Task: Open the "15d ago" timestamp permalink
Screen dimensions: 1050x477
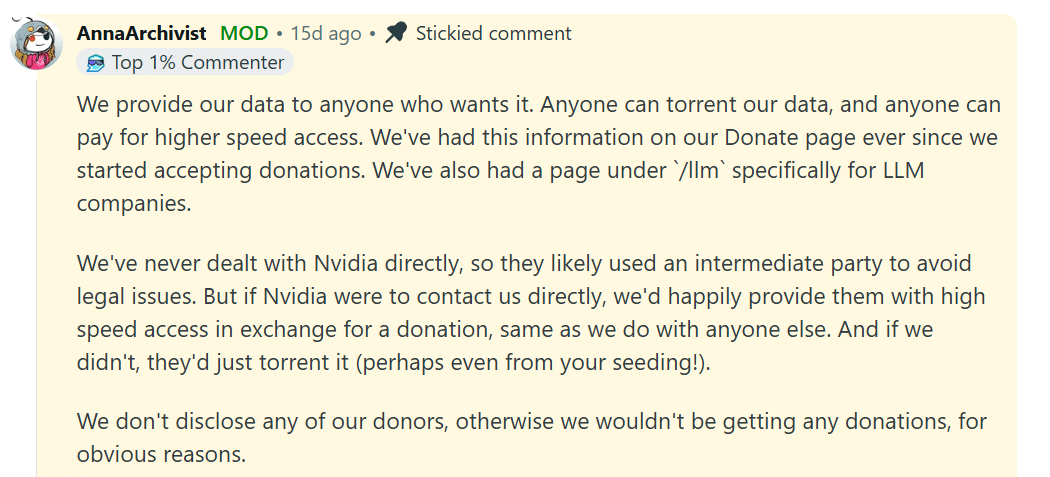Action: [x=325, y=33]
